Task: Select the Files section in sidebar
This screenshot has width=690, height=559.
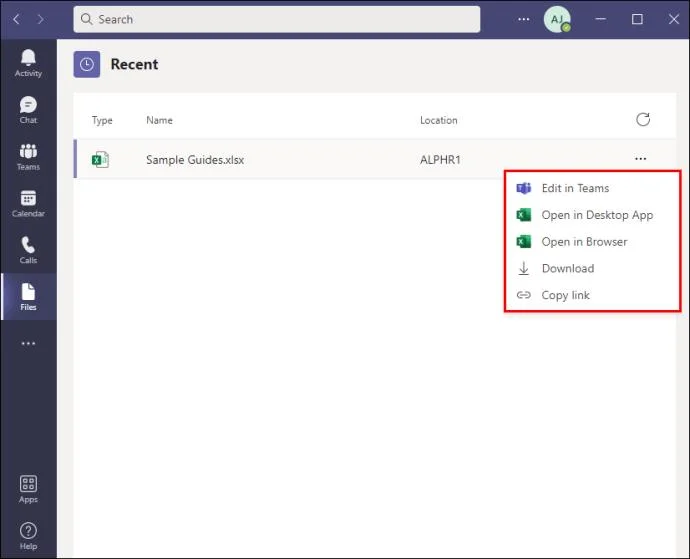Action: pyautogui.click(x=28, y=297)
